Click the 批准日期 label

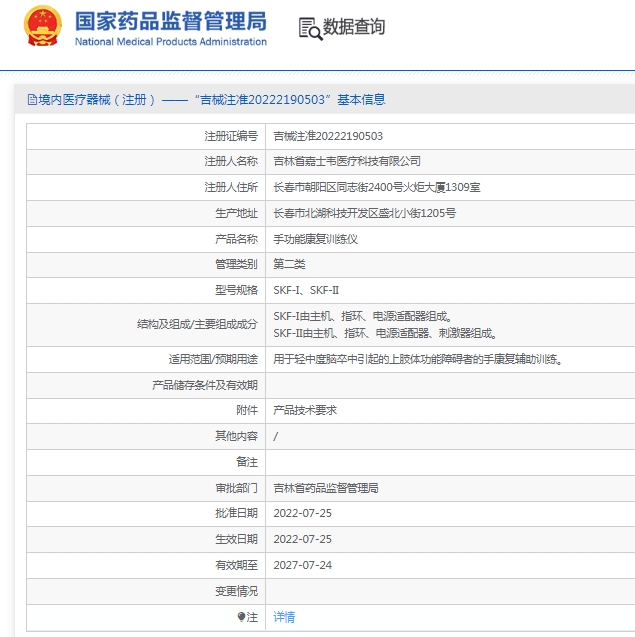[x=236, y=513]
